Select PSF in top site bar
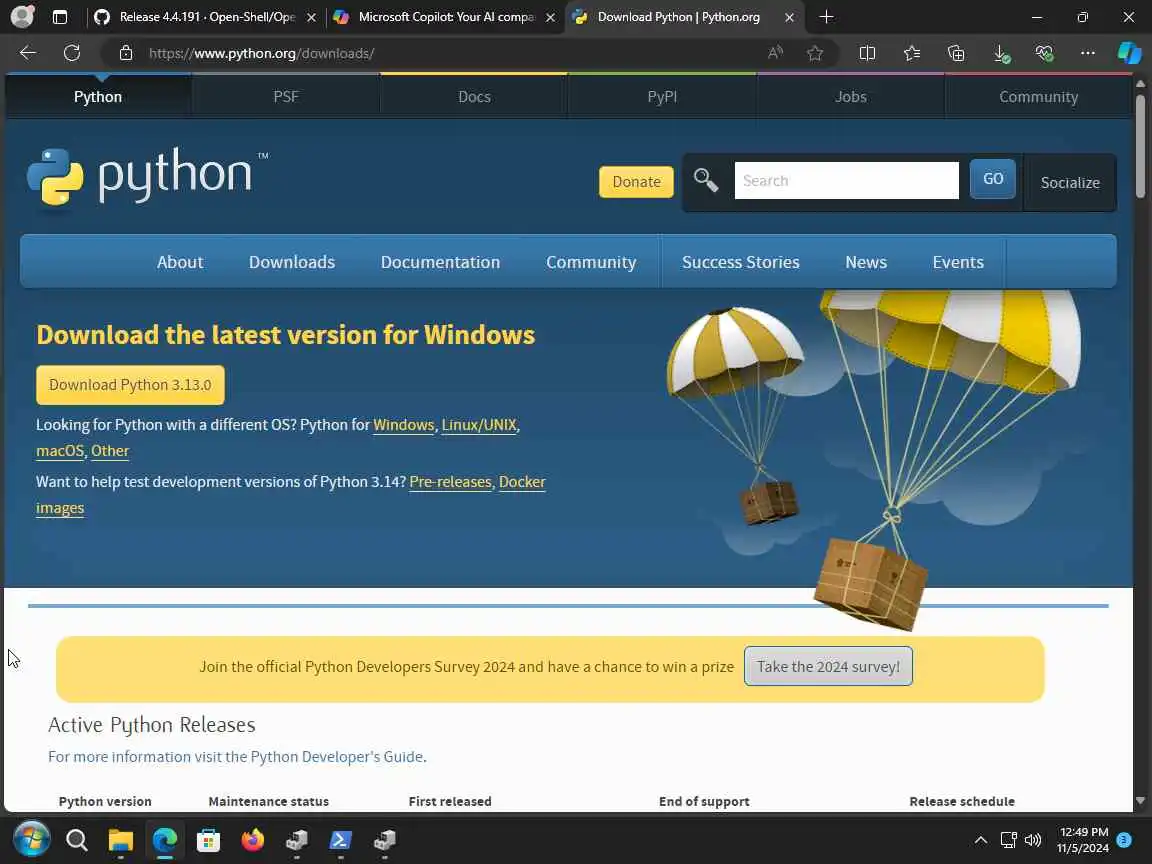 tap(286, 96)
